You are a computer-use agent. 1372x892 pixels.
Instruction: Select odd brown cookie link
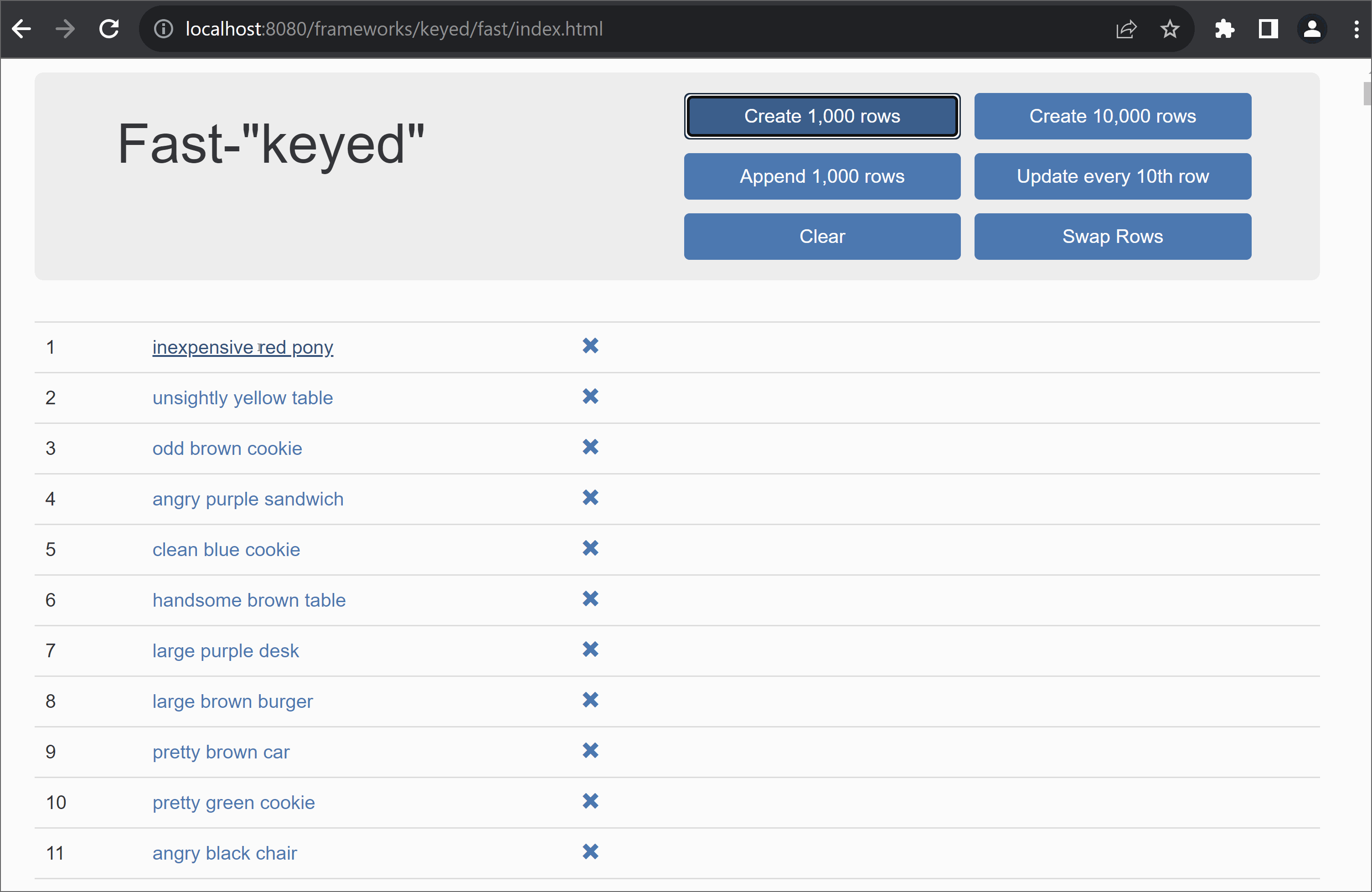tap(227, 449)
